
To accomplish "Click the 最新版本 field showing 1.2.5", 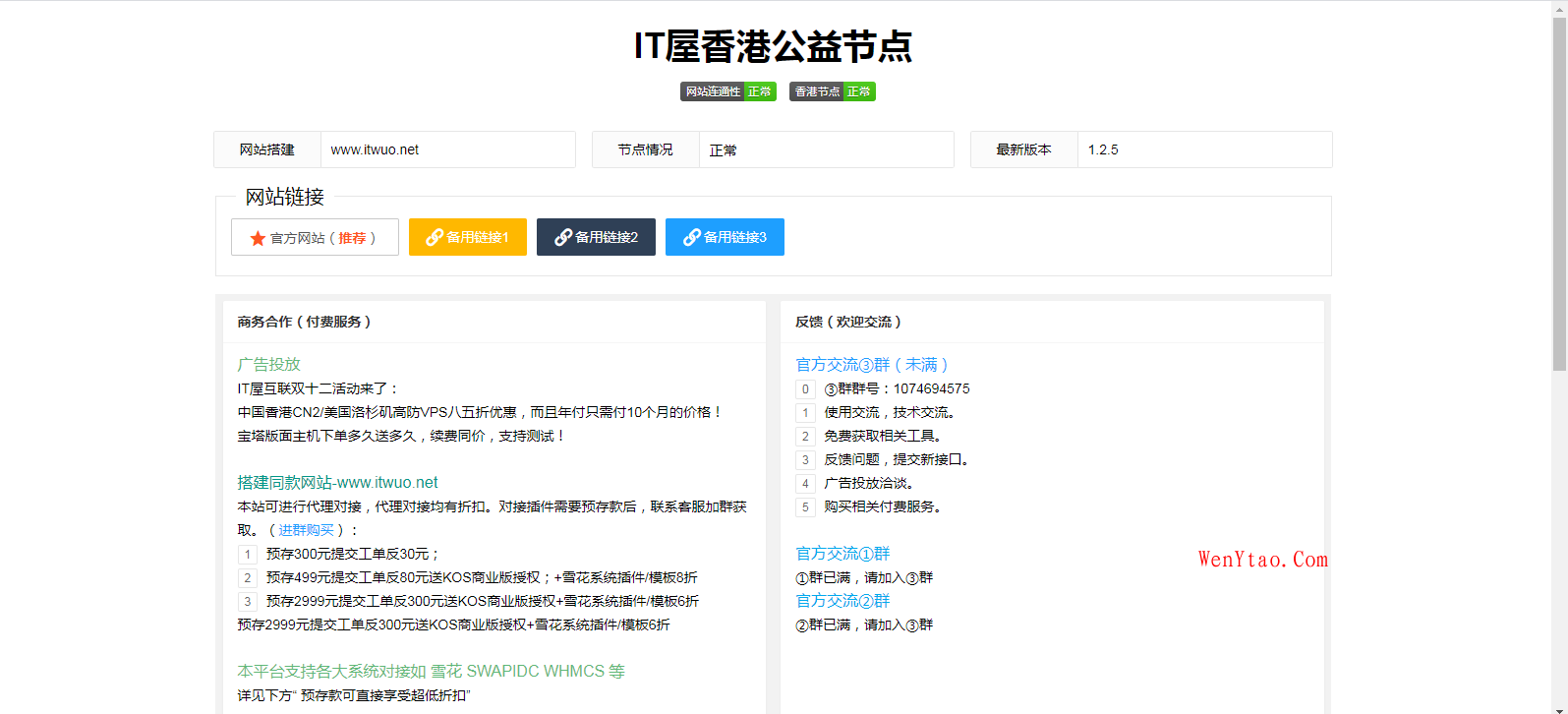I will (1205, 149).
